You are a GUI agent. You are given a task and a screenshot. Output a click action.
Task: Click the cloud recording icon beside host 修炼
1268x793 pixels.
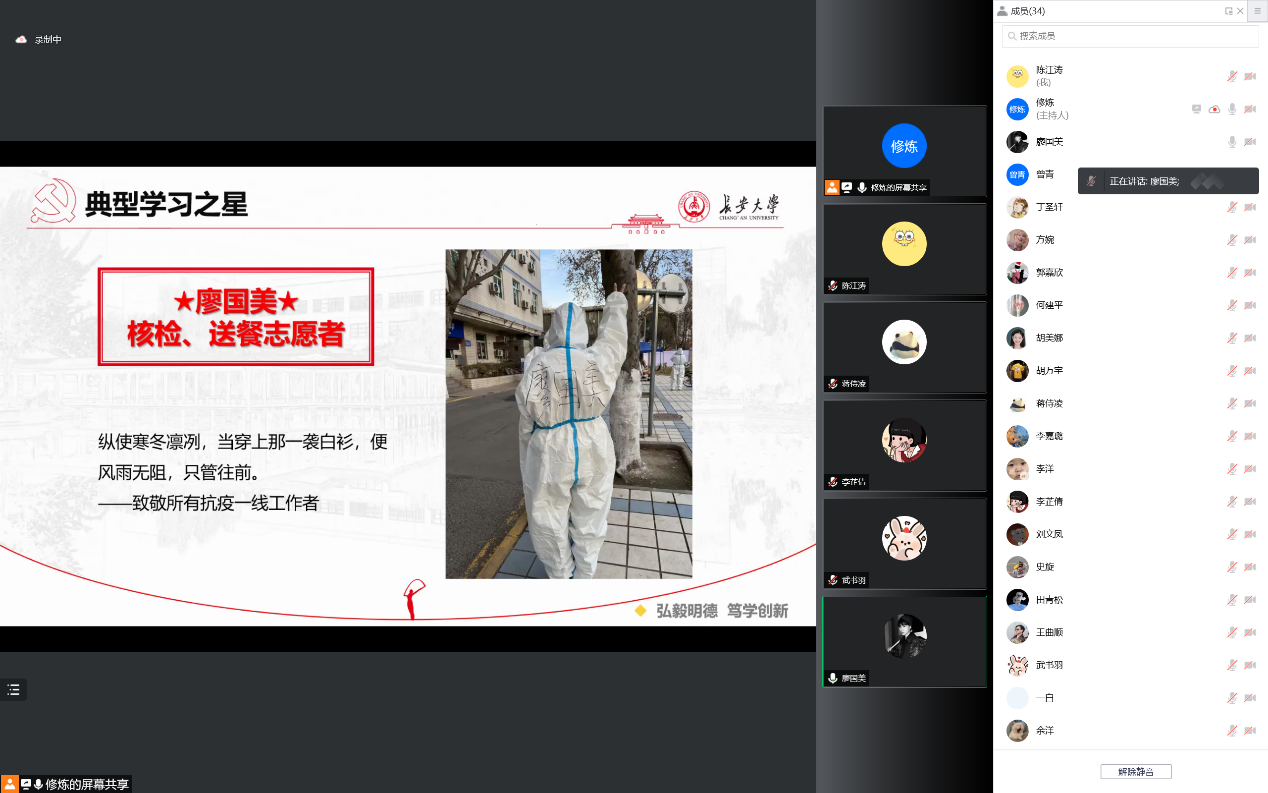pos(1214,109)
